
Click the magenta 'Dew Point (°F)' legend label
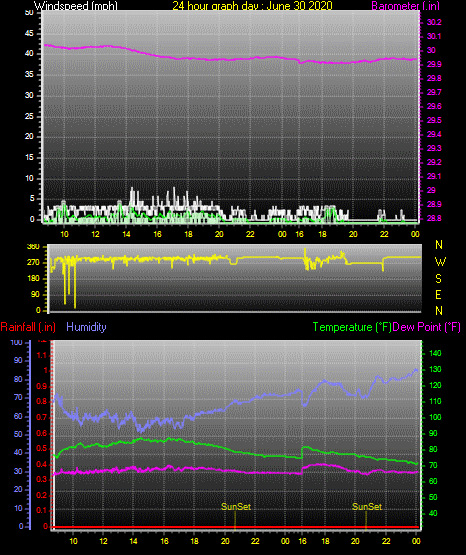point(426,327)
